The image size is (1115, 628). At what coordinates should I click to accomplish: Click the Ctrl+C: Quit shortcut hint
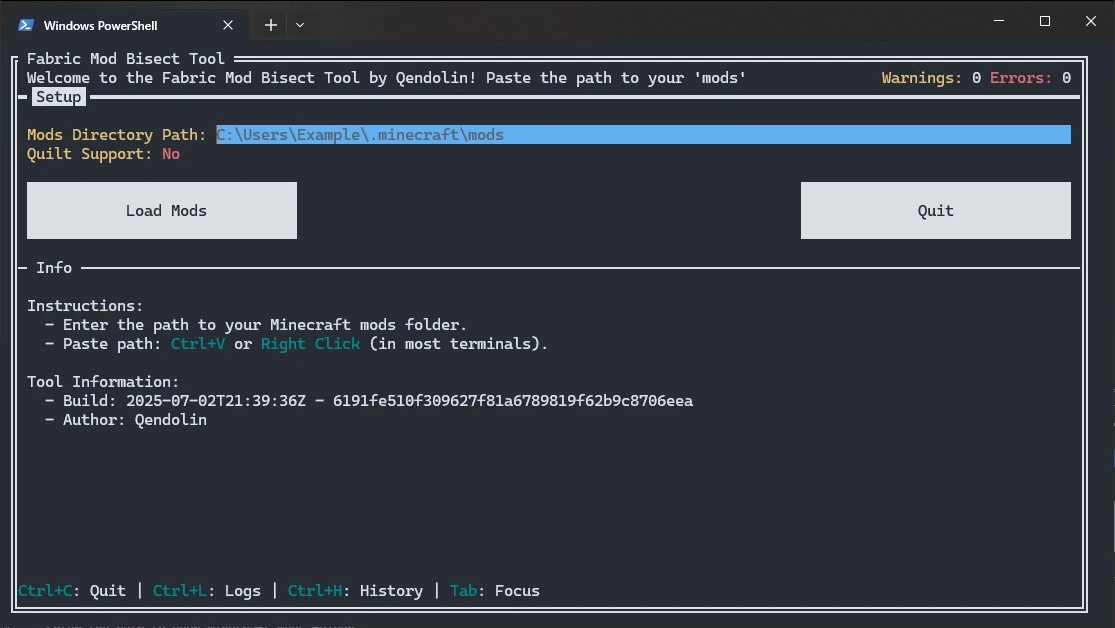(x=72, y=590)
